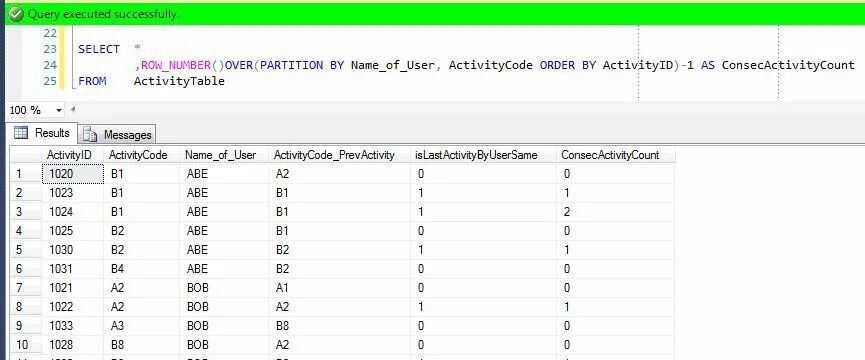Click isLastActivityByUserSame value in row 5
This screenshot has height=360, width=865.
coord(484,250)
